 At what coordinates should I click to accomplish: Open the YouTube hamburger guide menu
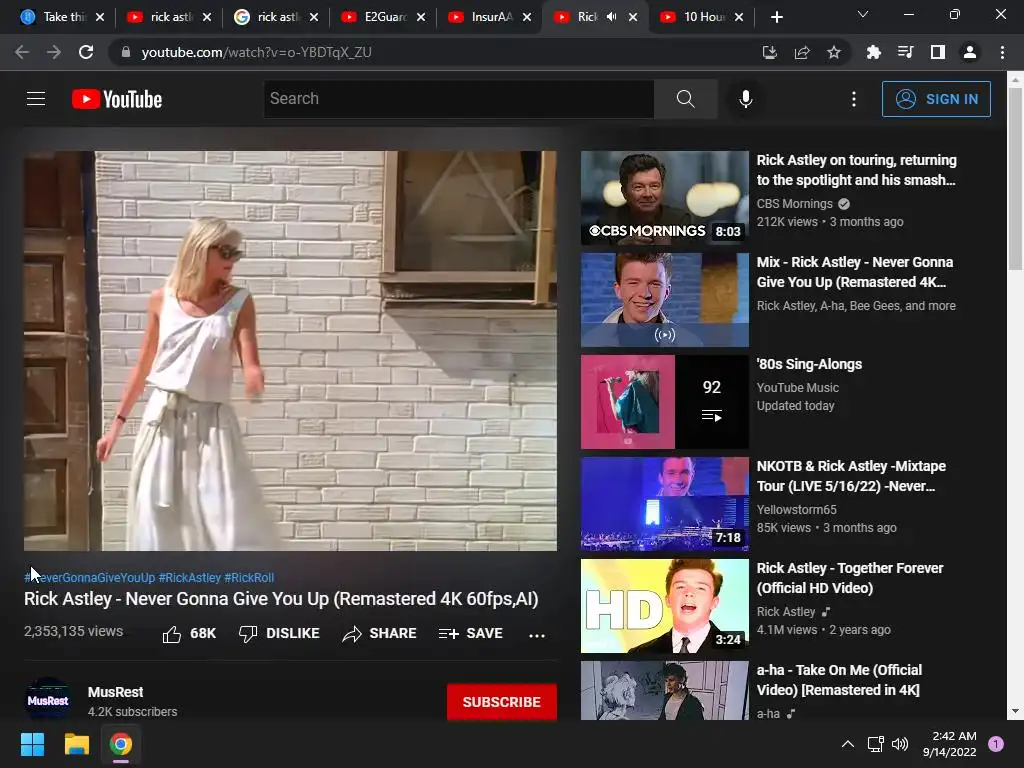coord(36,99)
